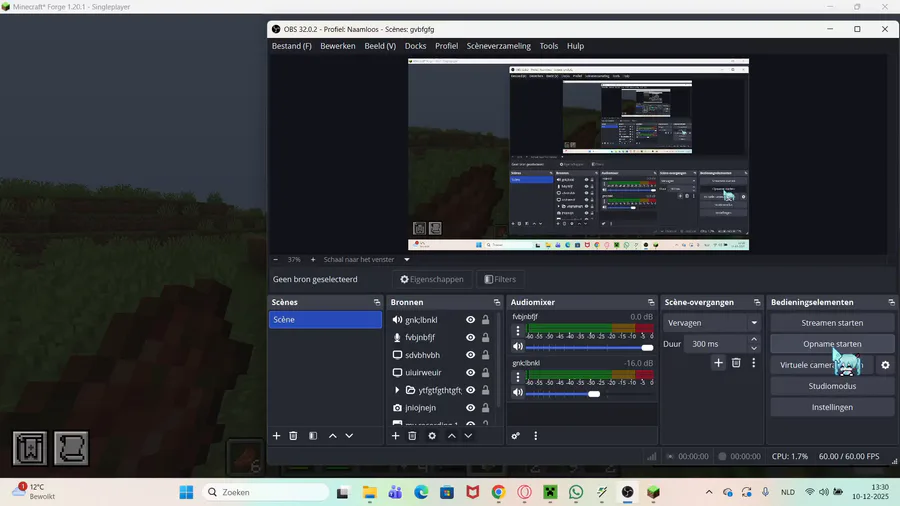Open Audiomixer bottom three-dots menu
The width and height of the screenshot is (900, 506).
536,436
